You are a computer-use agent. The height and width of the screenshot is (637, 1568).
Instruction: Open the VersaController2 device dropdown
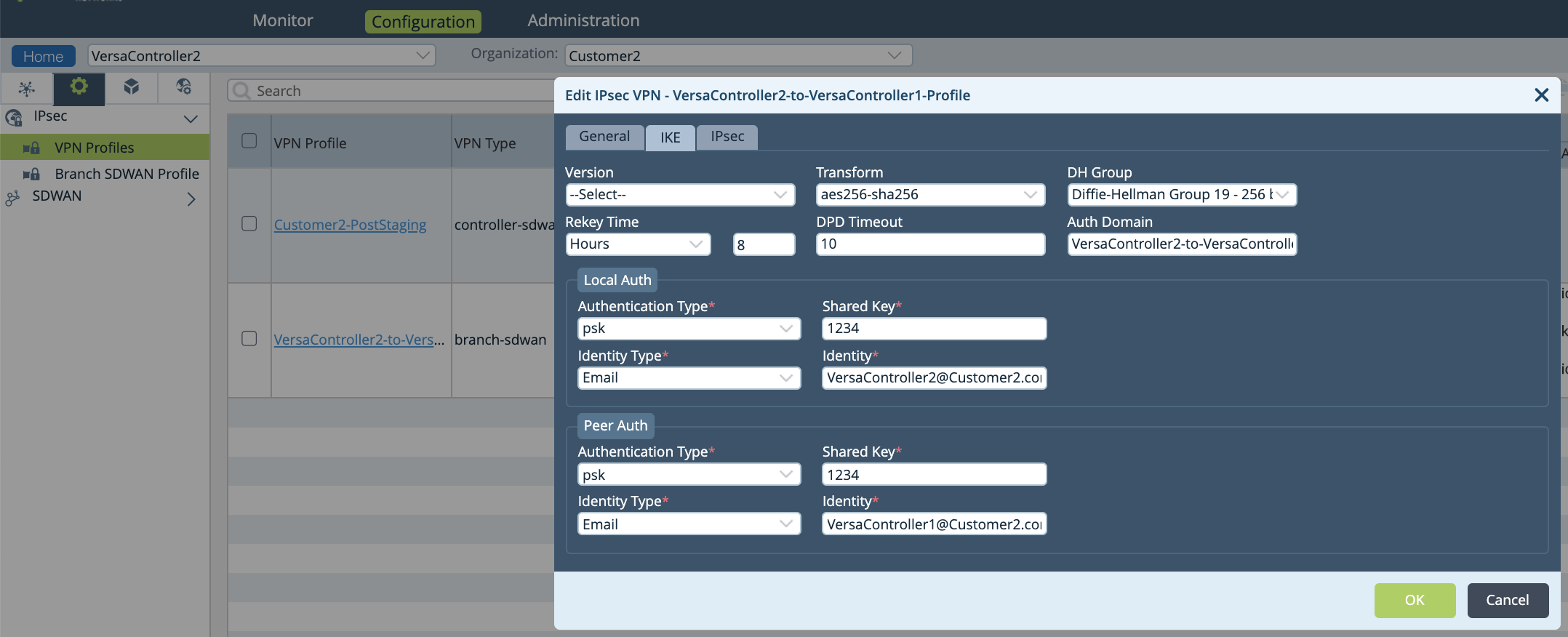[262, 56]
